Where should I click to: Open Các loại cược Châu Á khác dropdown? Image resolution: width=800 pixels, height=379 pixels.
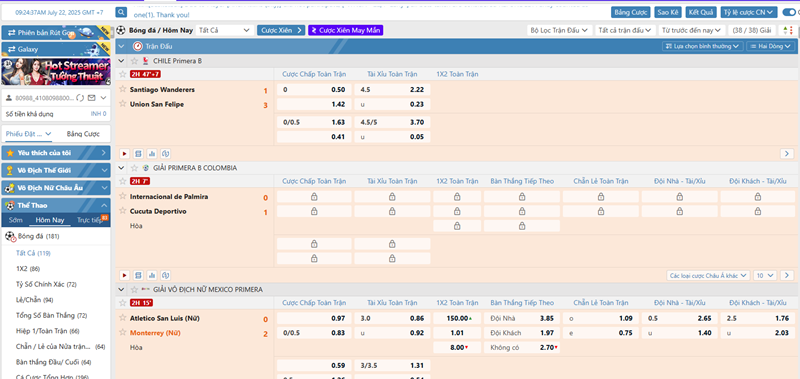tap(708, 275)
